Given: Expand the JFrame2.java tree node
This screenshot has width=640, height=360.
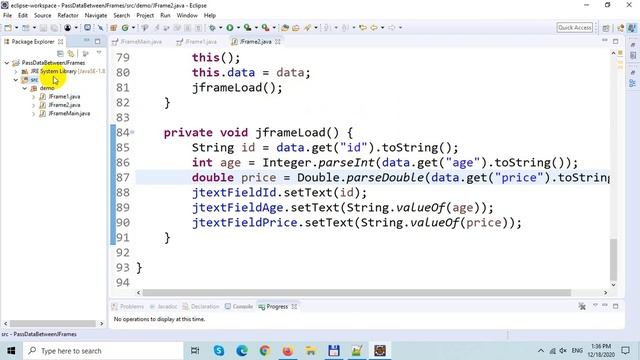Looking at the screenshot, I should [33, 105].
